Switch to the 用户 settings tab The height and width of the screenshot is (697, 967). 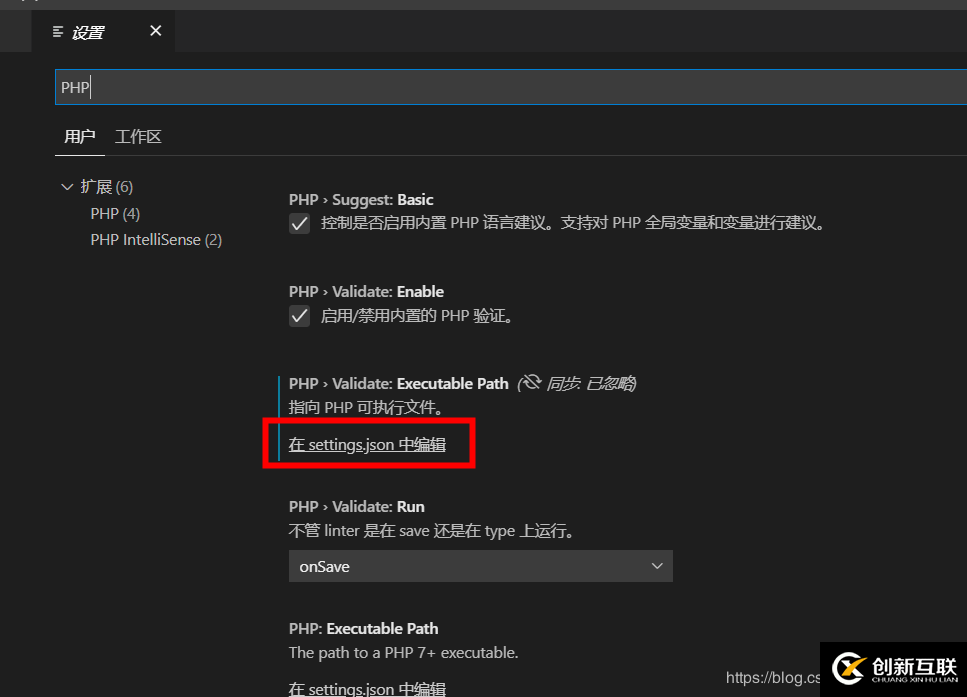(80, 136)
